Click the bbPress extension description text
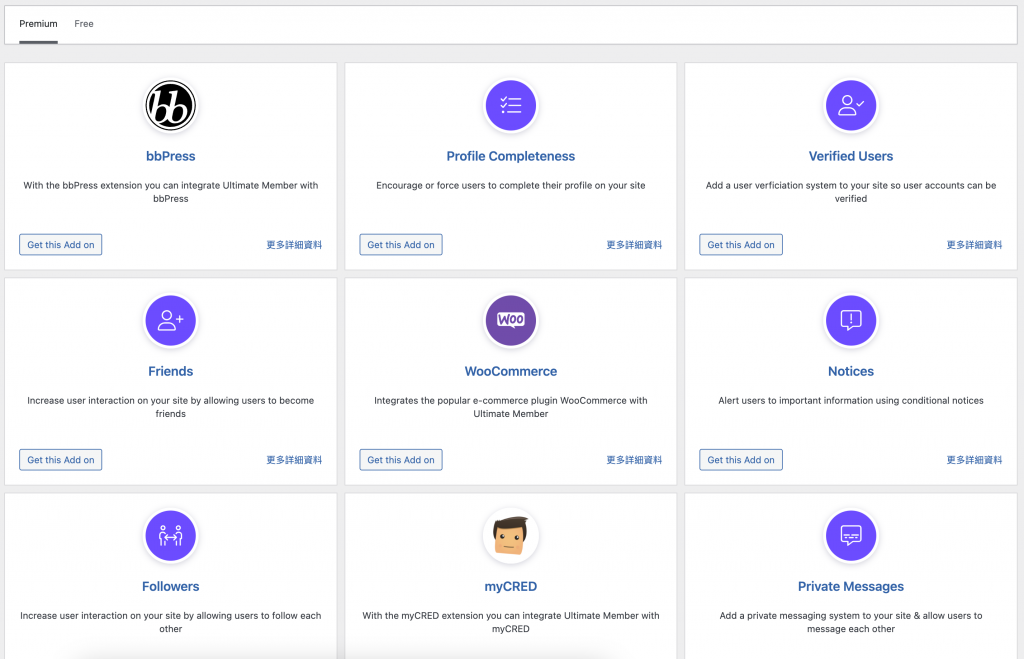The height and width of the screenshot is (659, 1024). point(170,192)
